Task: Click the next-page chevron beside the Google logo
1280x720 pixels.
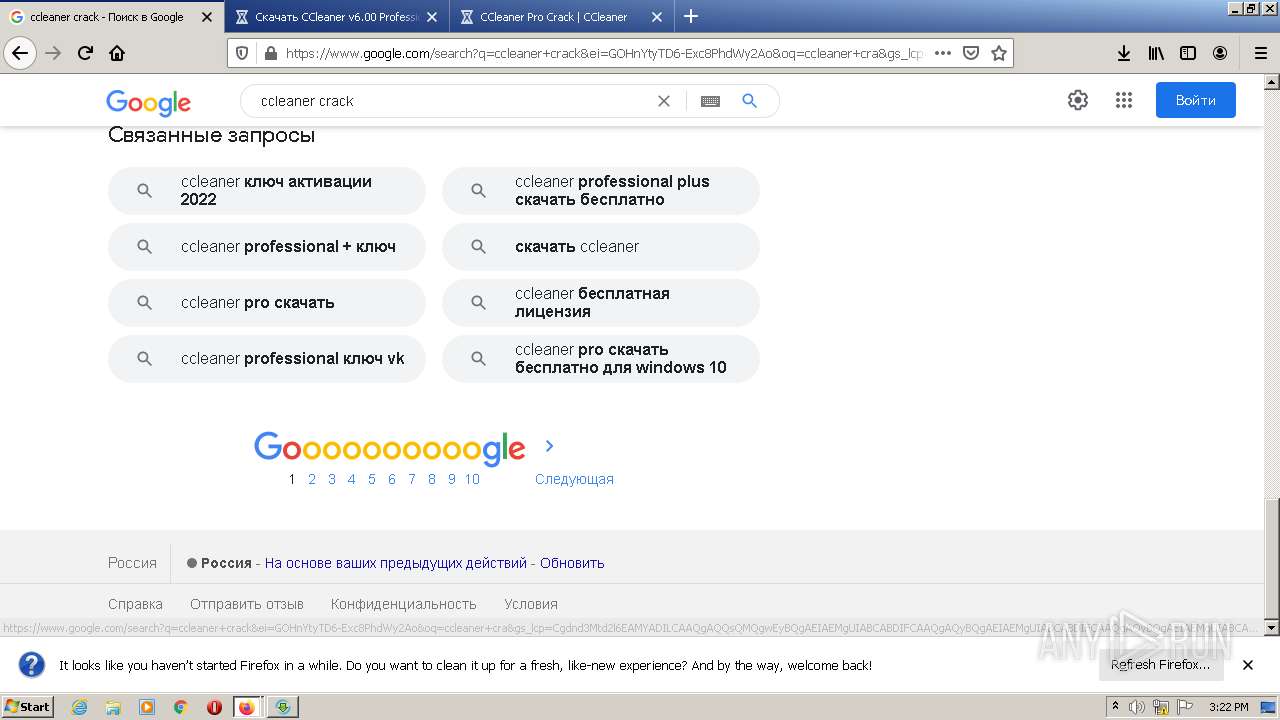Action: tap(549, 446)
